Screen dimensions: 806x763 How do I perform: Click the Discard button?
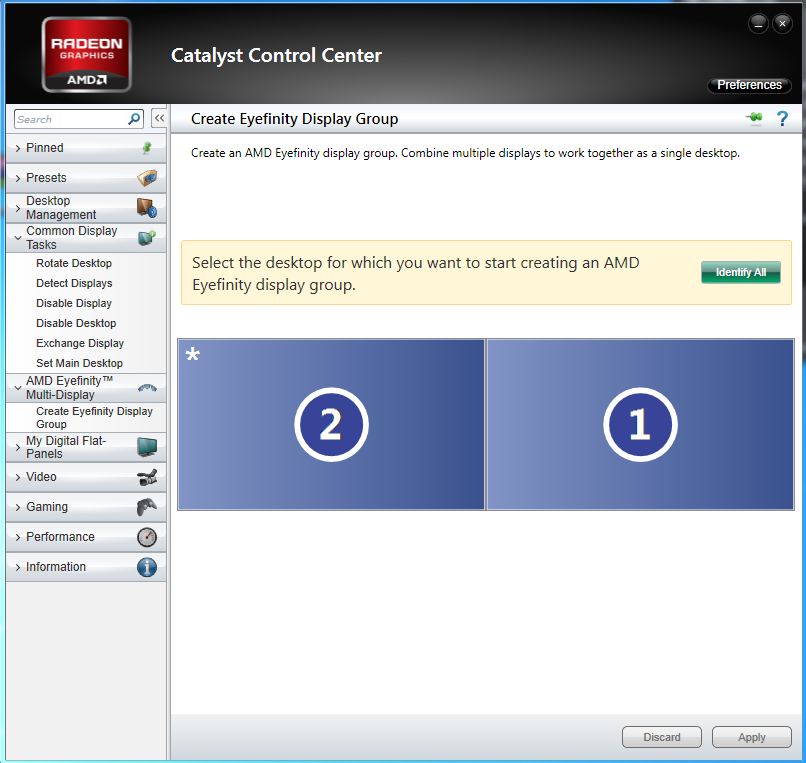pyautogui.click(x=662, y=737)
